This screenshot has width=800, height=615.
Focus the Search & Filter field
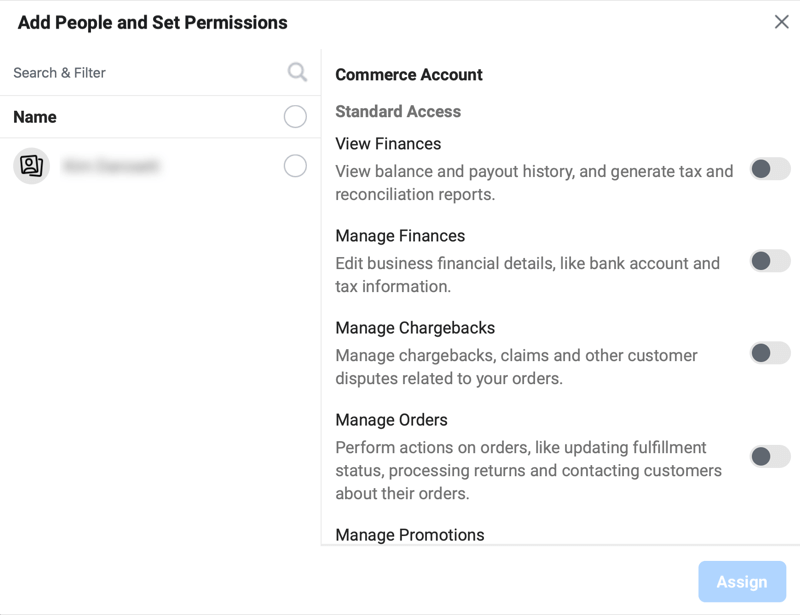pyautogui.click(x=148, y=73)
